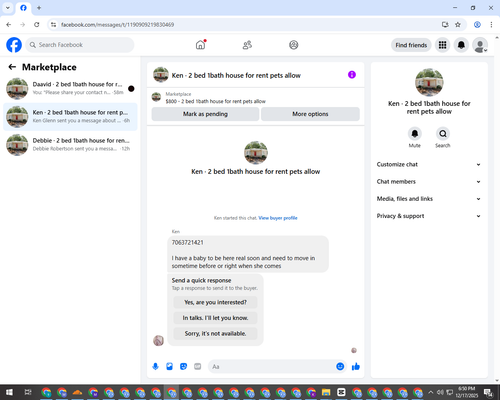Install app icon in address bar

coord(445,25)
